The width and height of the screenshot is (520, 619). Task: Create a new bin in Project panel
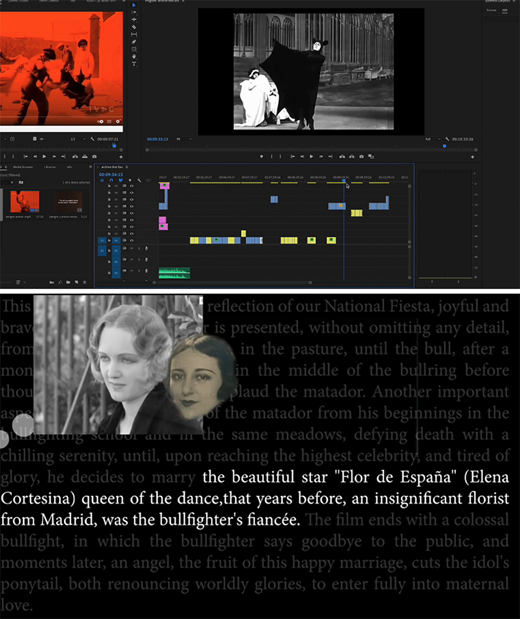tap(68, 282)
